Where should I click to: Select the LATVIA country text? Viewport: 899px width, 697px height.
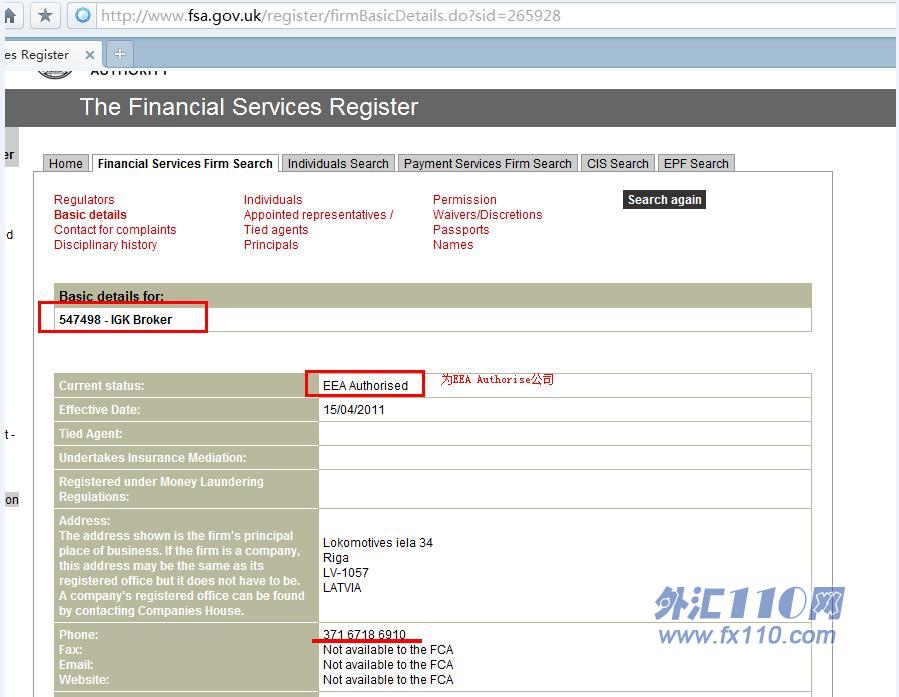coord(342,587)
